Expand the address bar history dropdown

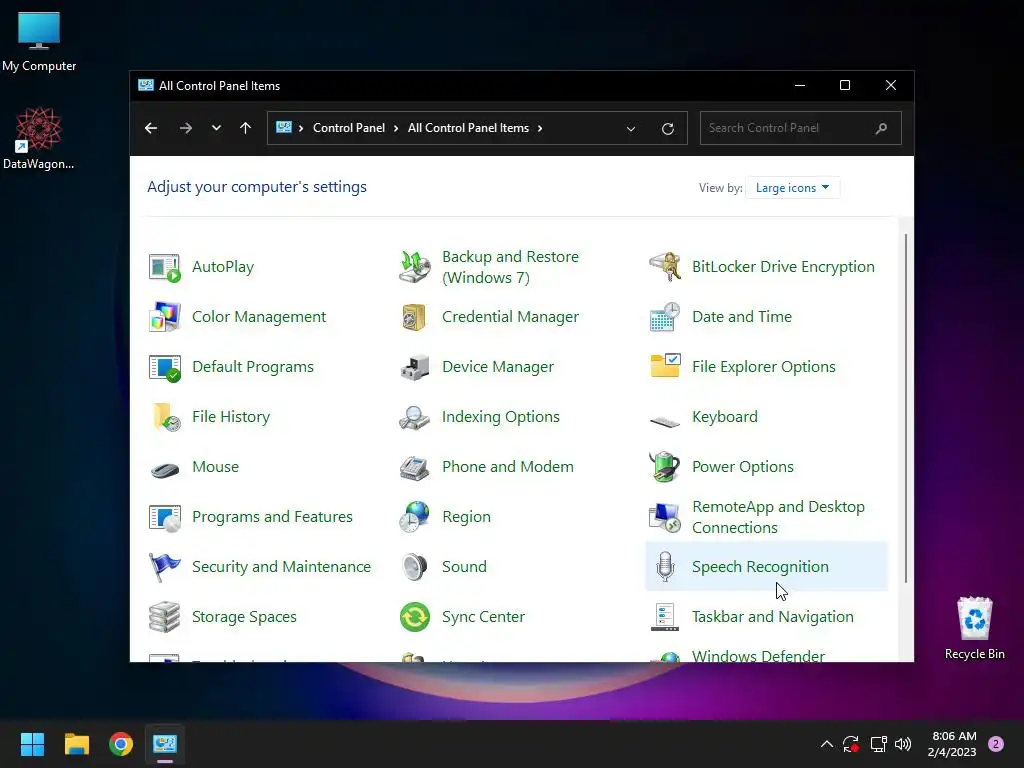tap(631, 129)
